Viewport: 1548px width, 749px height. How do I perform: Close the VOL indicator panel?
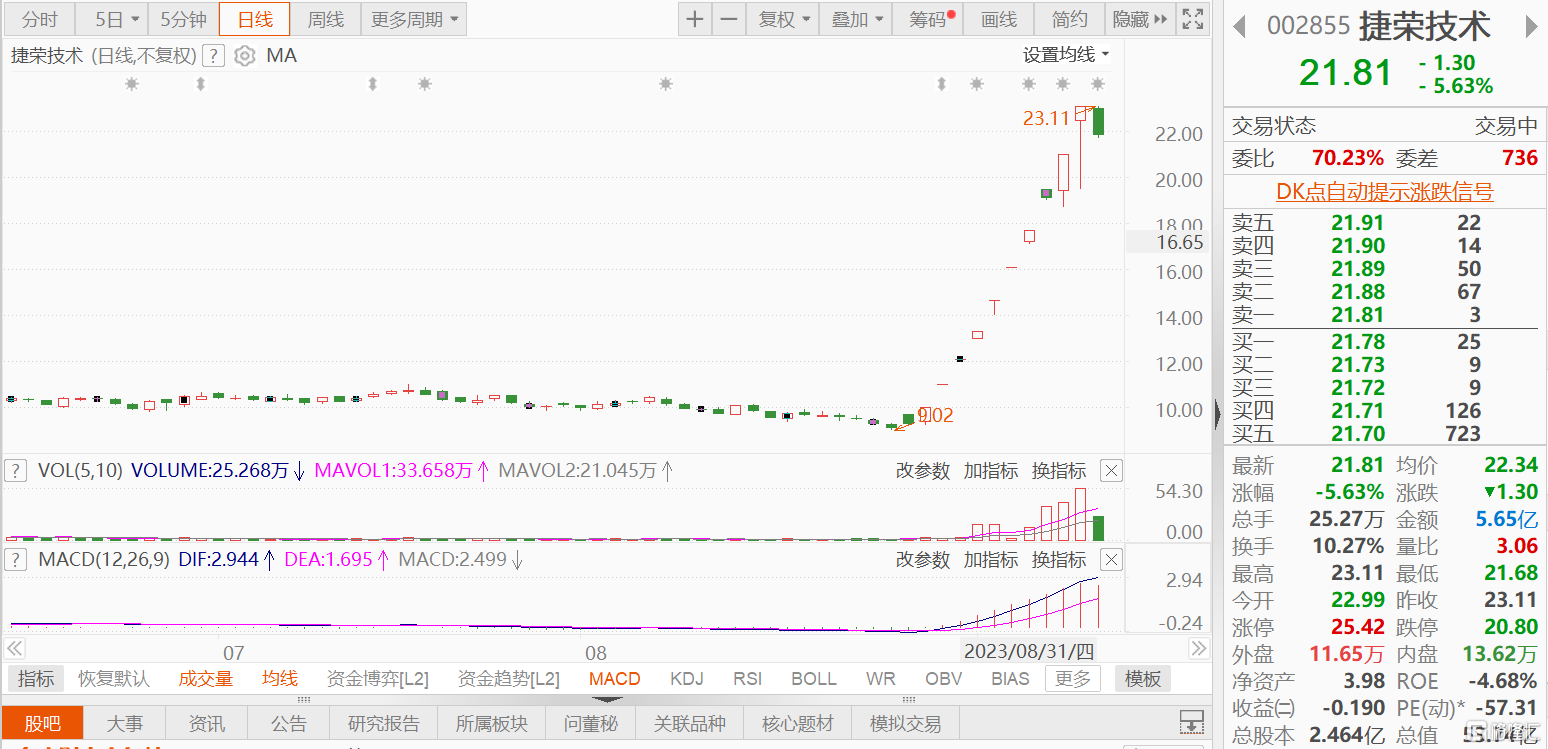click(x=1111, y=470)
